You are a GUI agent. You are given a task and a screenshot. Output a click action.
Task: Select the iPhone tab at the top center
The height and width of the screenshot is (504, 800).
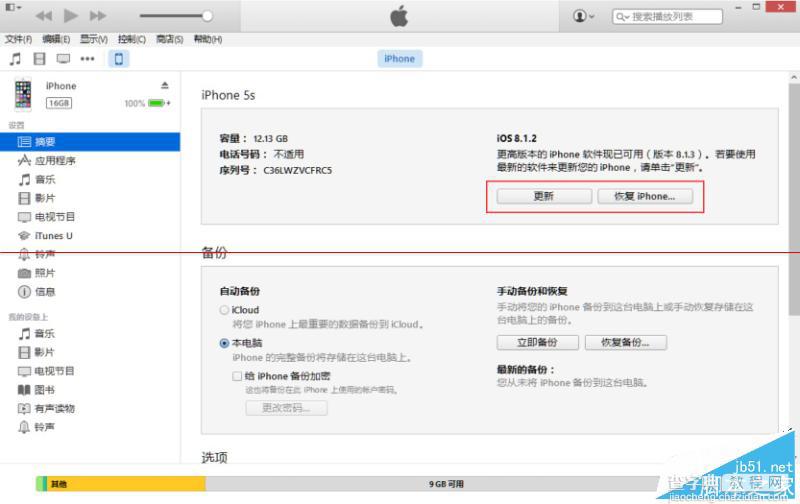(399, 59)
